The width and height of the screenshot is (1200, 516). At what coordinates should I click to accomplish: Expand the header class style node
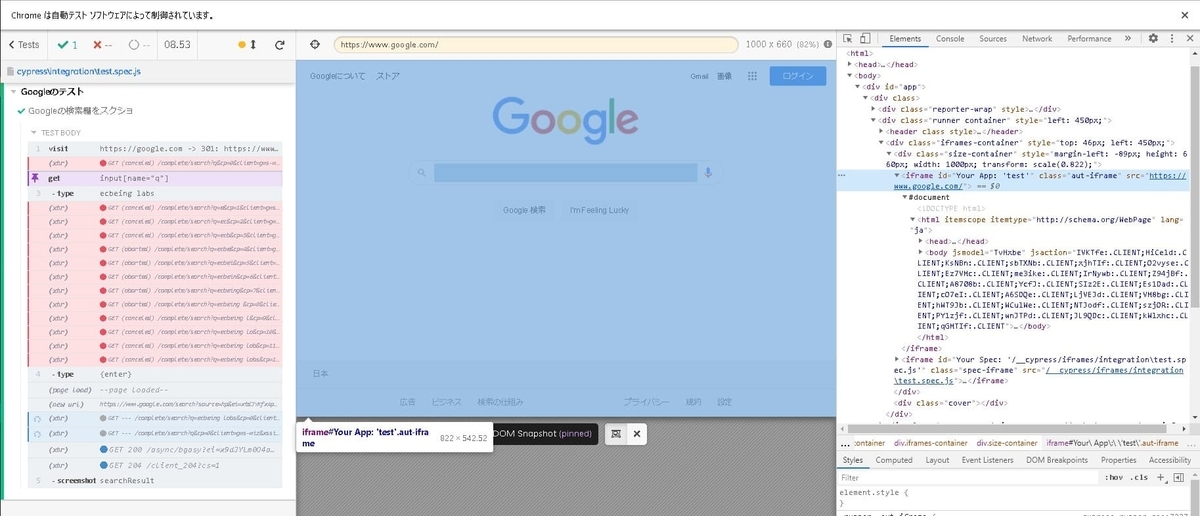click(881, 131)
